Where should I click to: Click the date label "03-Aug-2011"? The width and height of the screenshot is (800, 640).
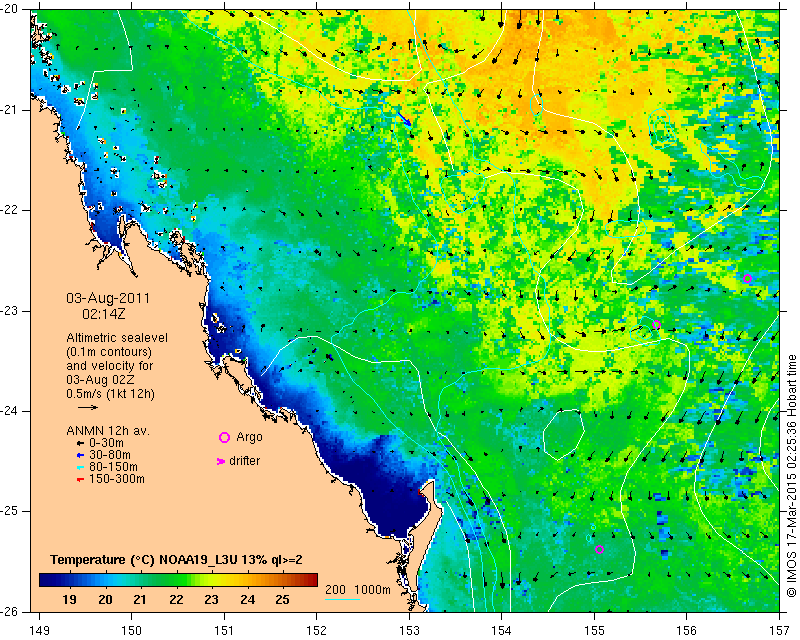(x=108, y=298)
